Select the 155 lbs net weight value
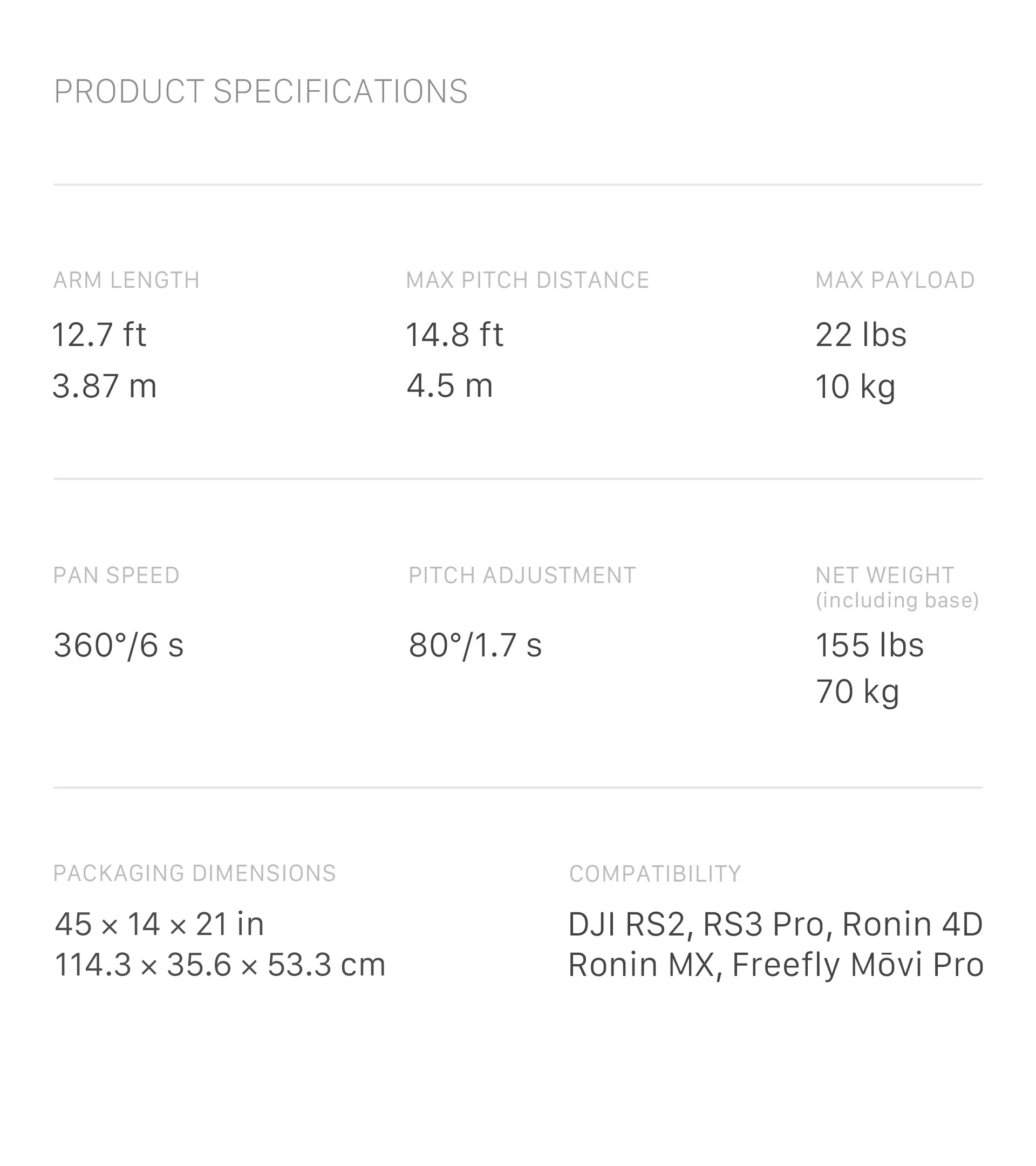Screen dimensions: 1036x1166 pyautogui.click(x=869, y=646)
